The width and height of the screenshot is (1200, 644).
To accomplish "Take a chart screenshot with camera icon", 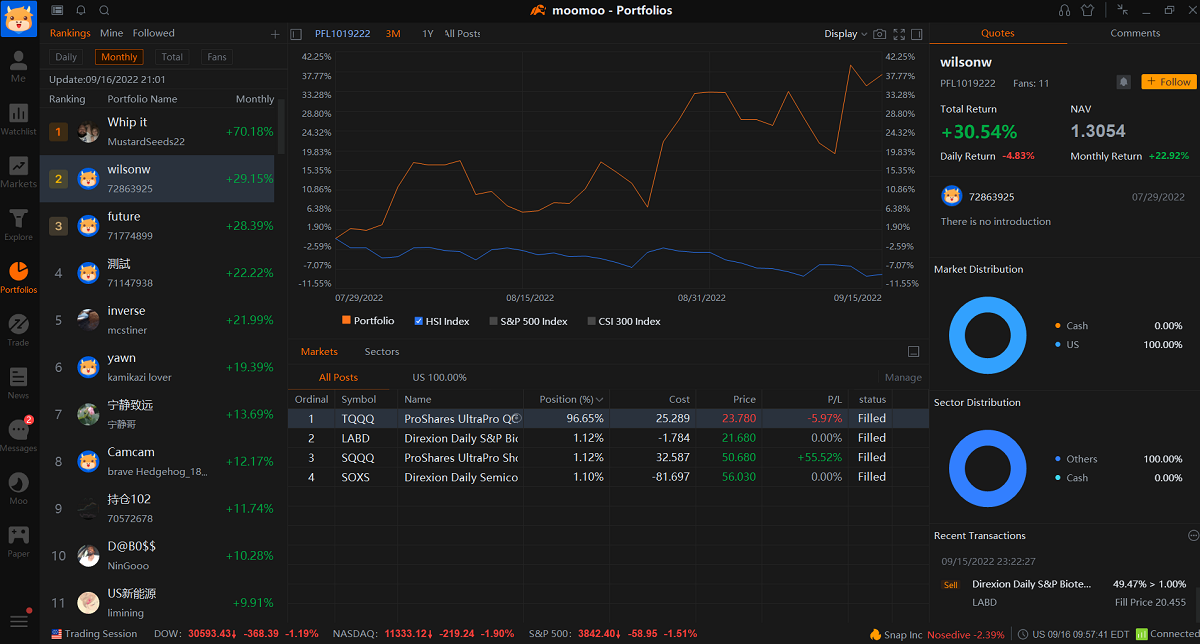I will pos(880,34).
